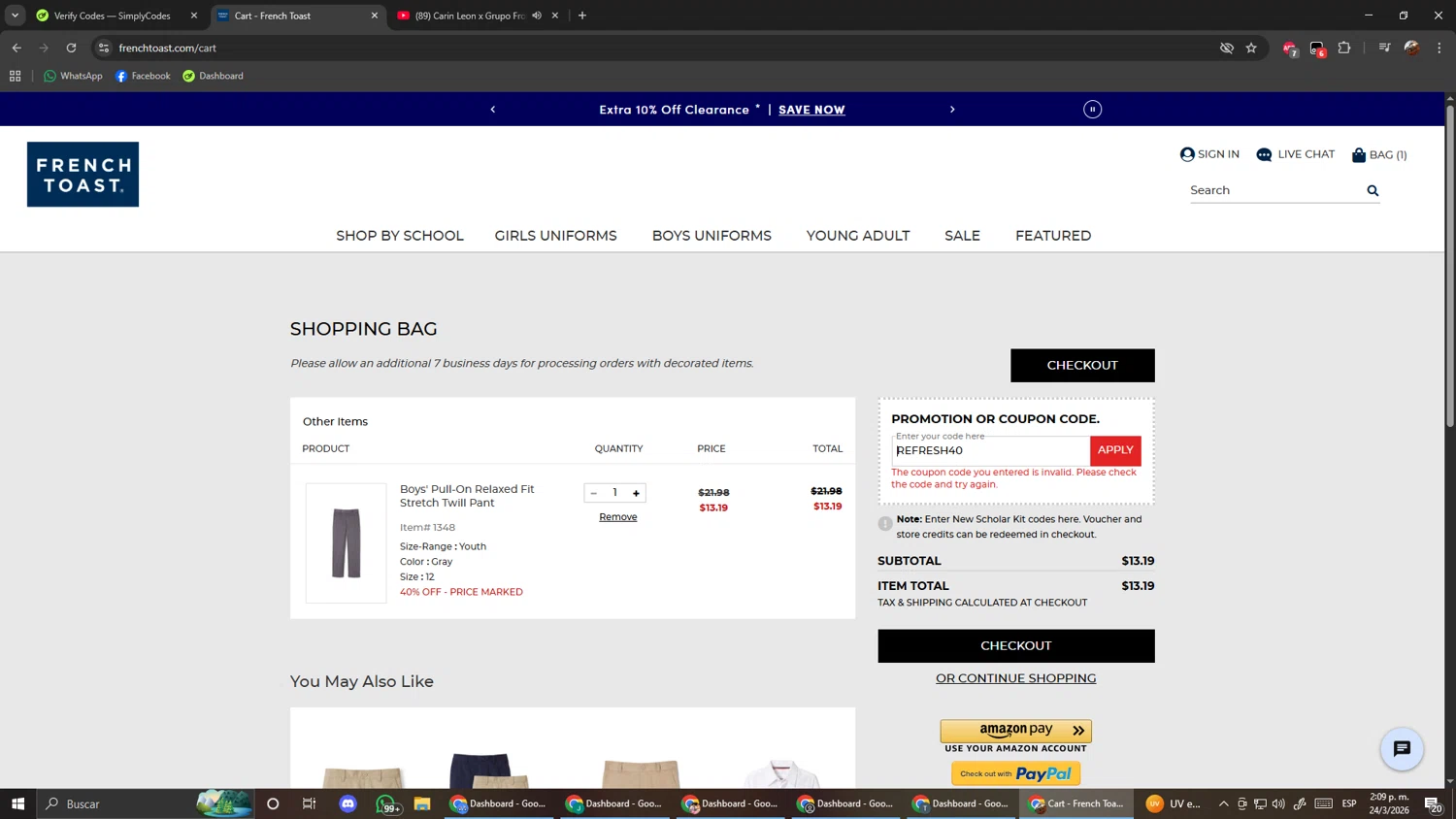
Task: Open the Windows notification center
Action: 1433,803
